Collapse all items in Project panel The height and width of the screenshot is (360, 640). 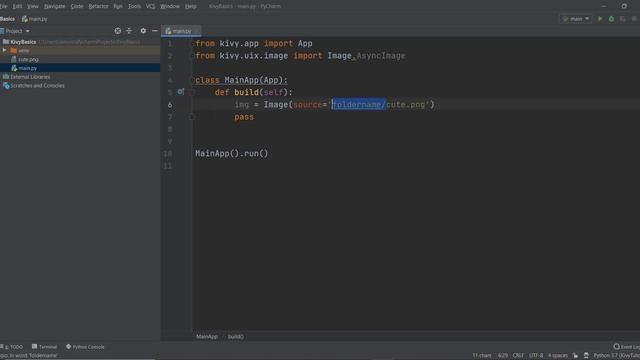tap(129, 31)
